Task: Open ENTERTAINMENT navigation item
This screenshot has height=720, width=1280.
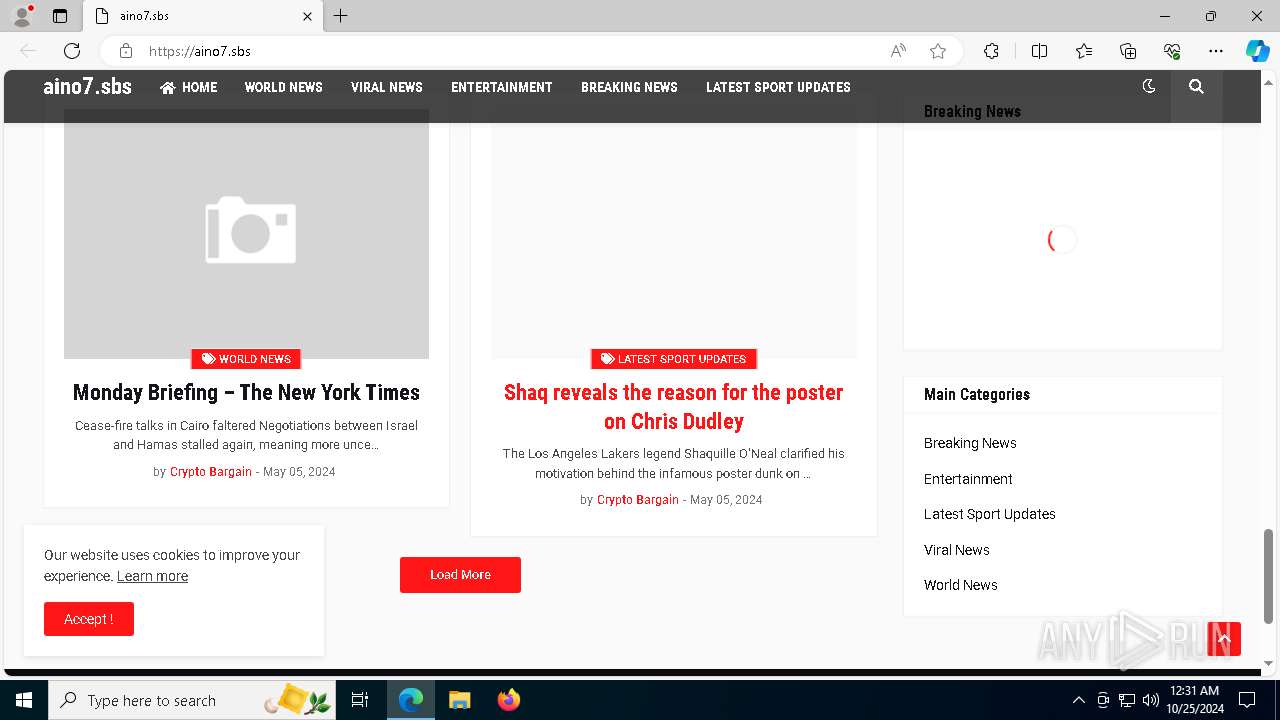Action: (x=501, y=87)
